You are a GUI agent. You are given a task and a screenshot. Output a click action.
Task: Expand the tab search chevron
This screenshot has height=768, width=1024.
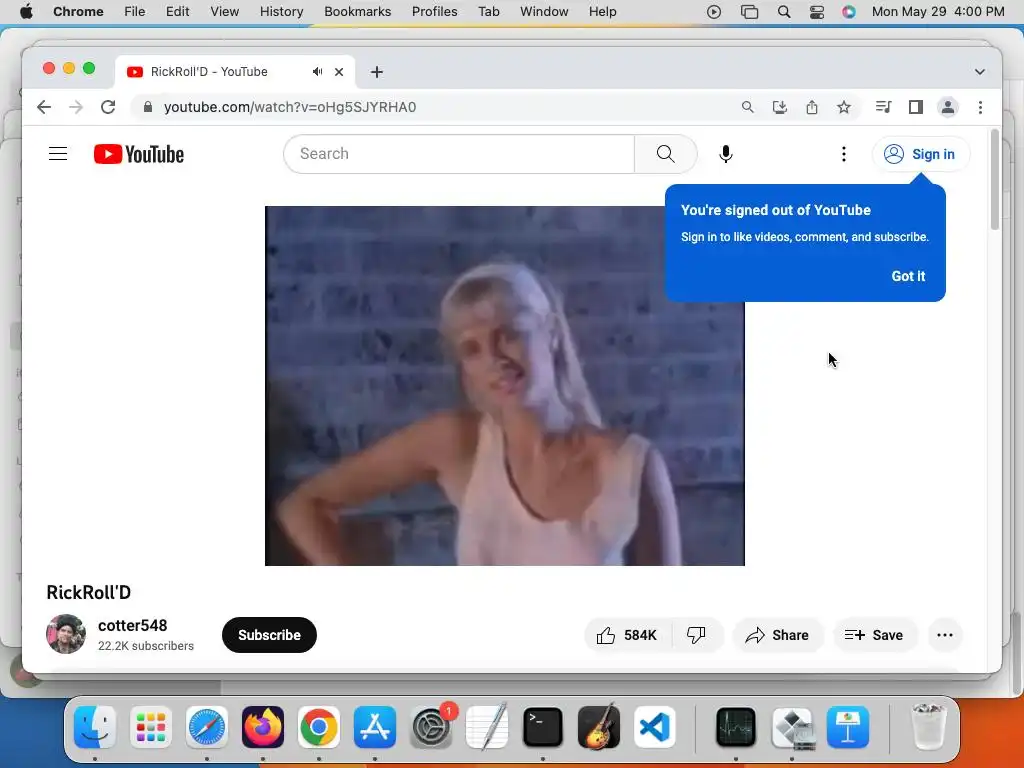click(980, 72)
